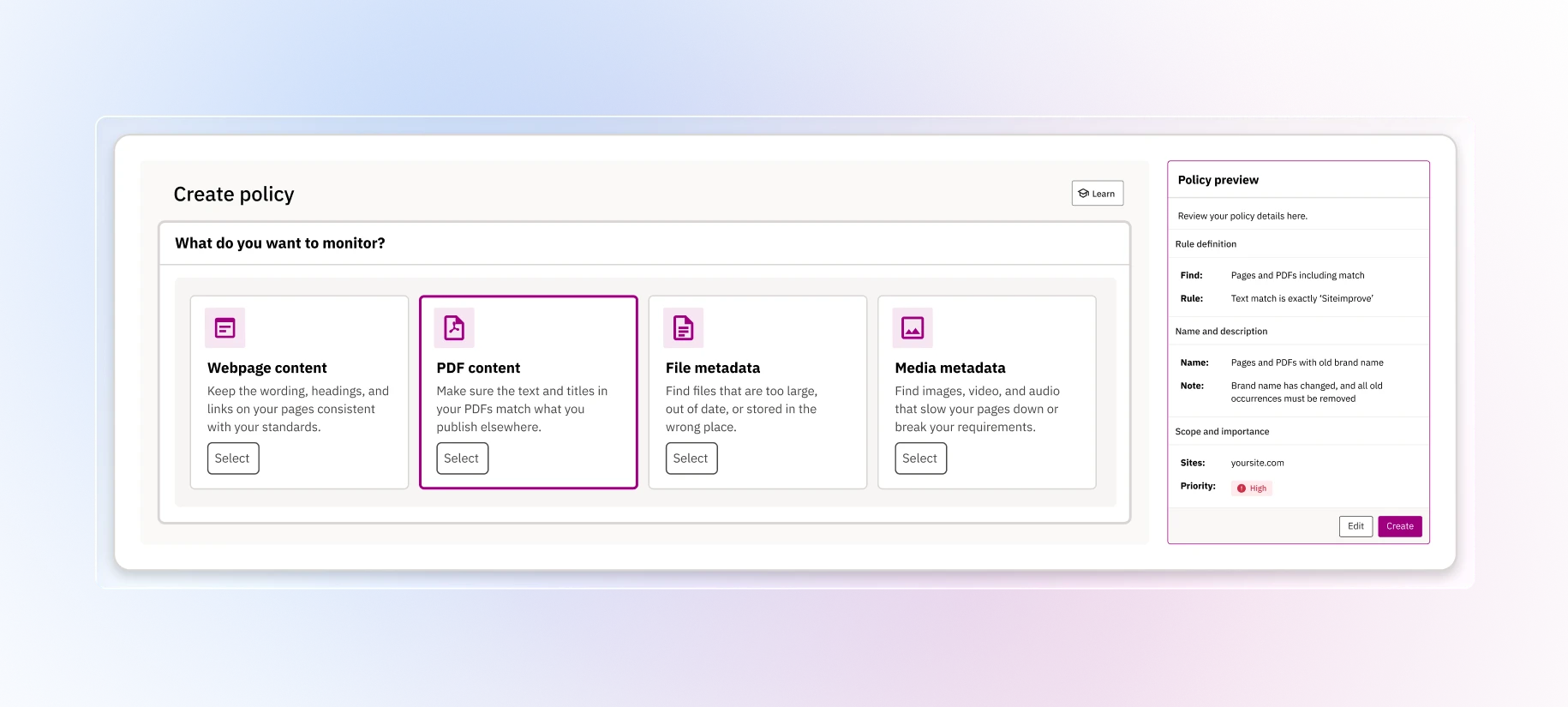Viewport: 1568px width, 707px height.
Task: Click the 'Create policy' page title
Action: (234, 195)
